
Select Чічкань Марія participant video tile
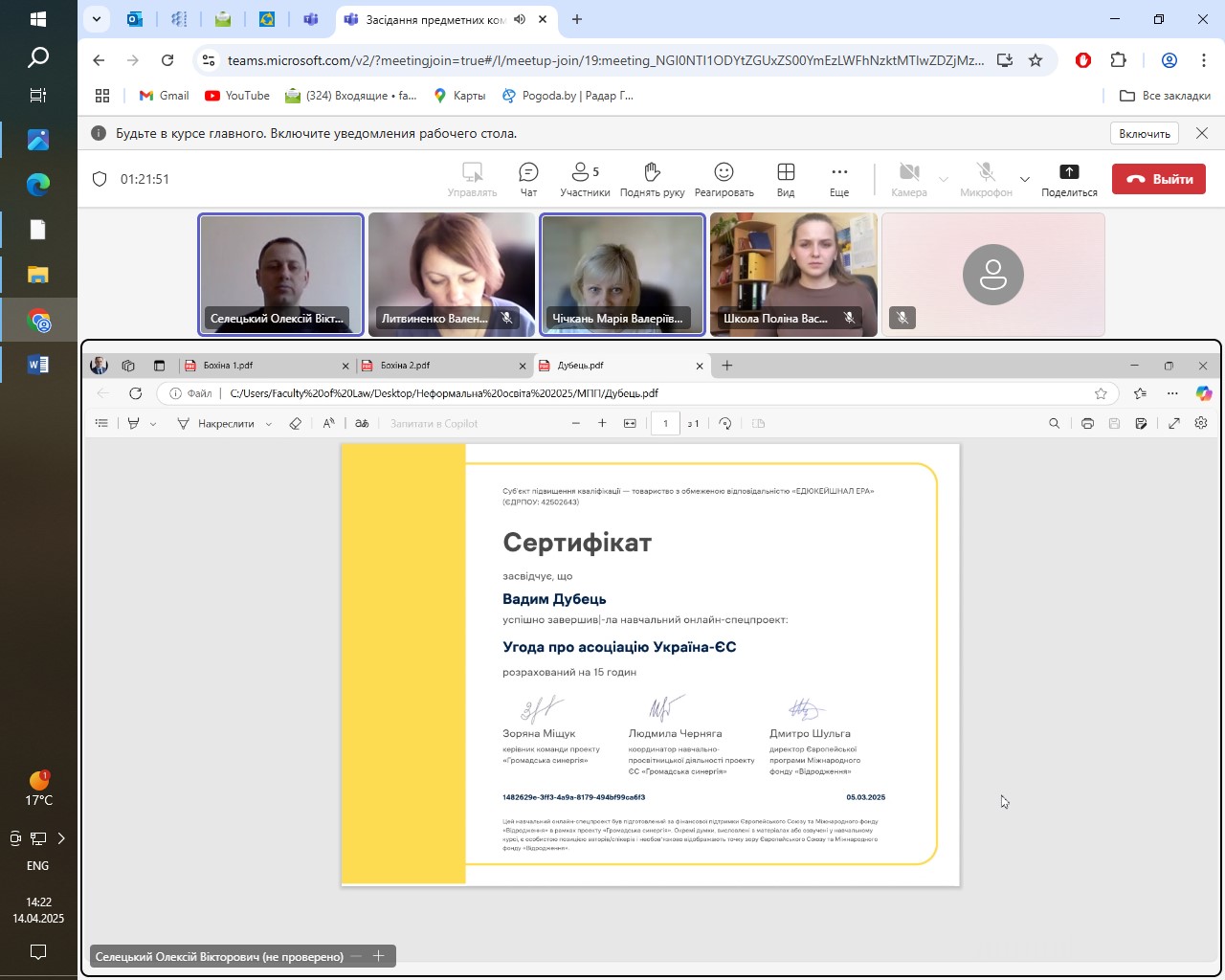tap(622, 274)
